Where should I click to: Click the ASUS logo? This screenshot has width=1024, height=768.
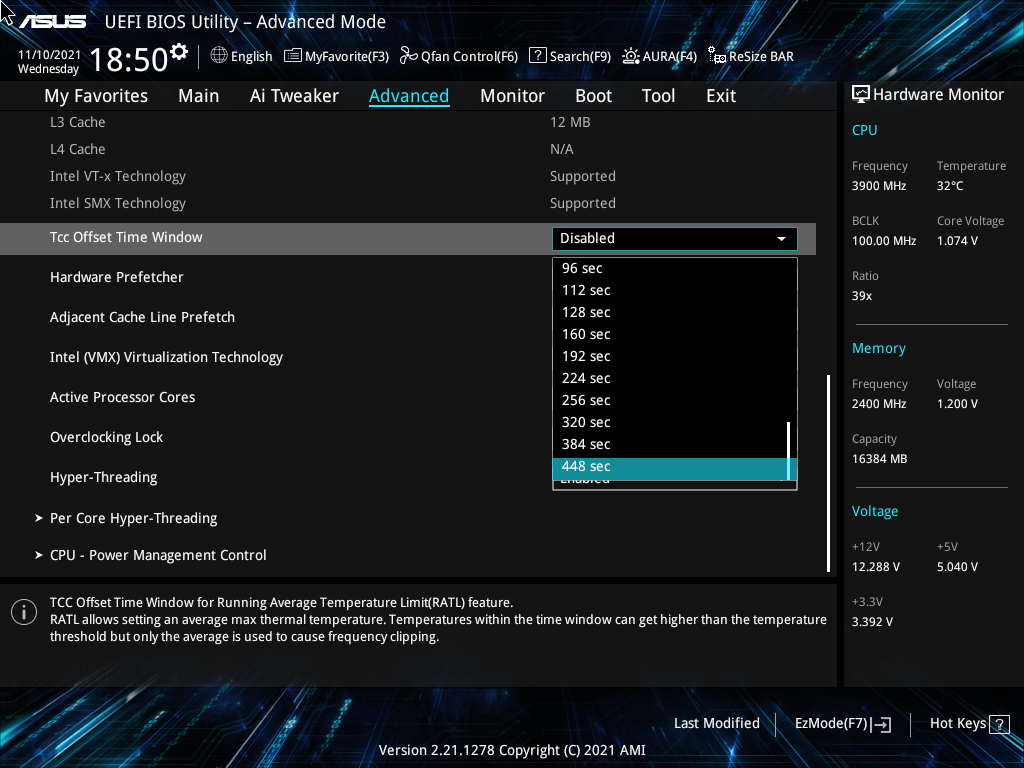coord(52,22)
